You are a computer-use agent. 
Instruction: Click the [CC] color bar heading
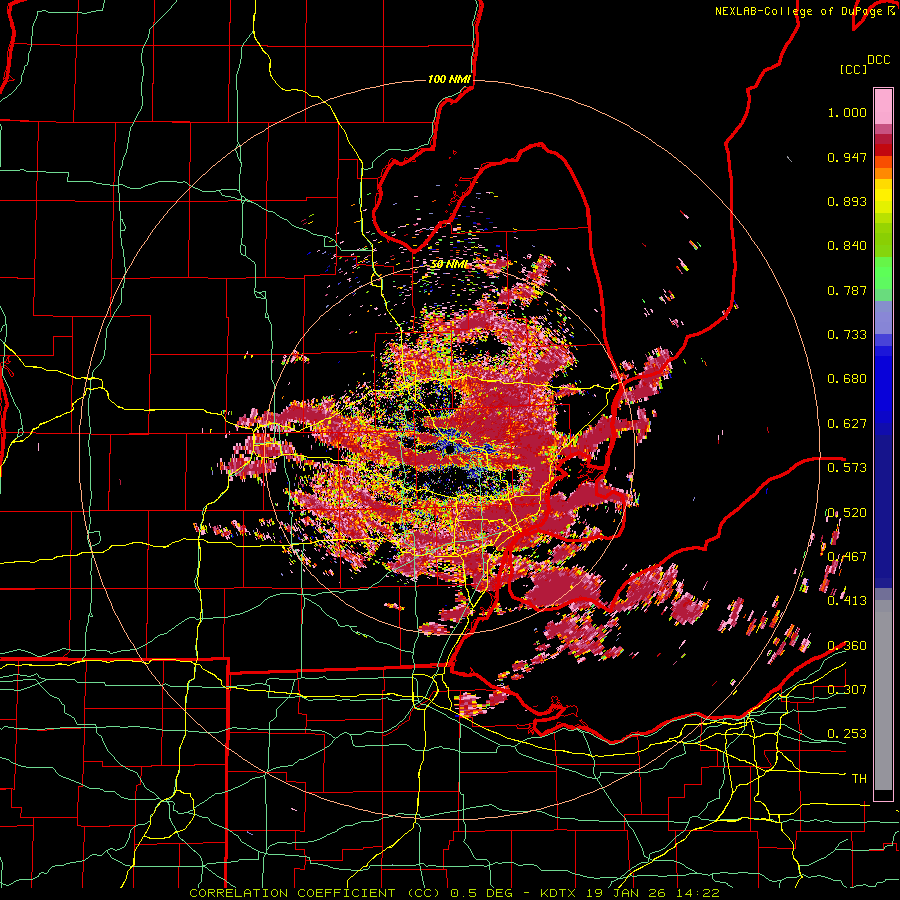coord(853,69)
